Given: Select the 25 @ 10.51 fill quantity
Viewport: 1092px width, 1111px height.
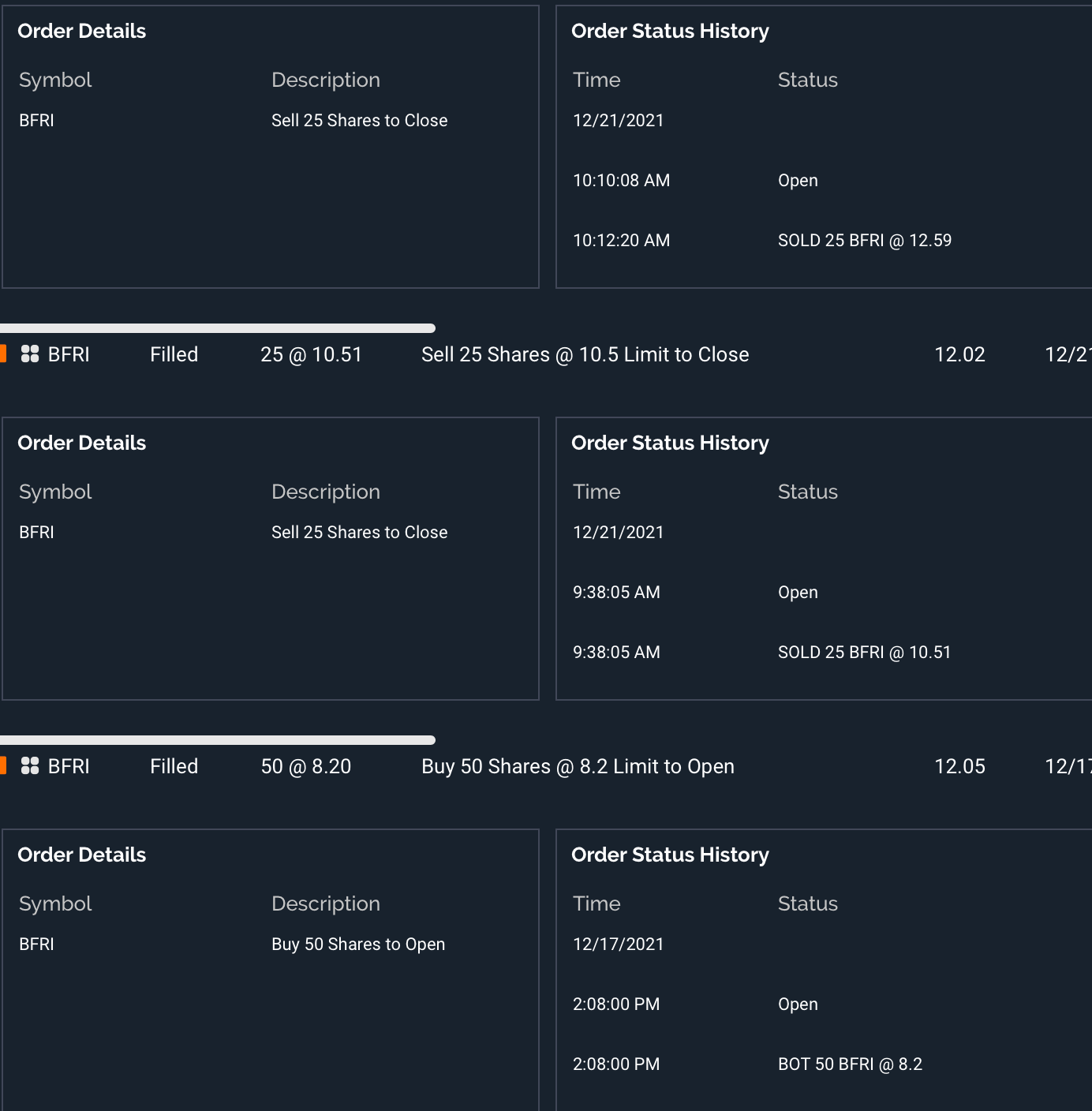Looking at the screenshot, I should pos(311,355).
